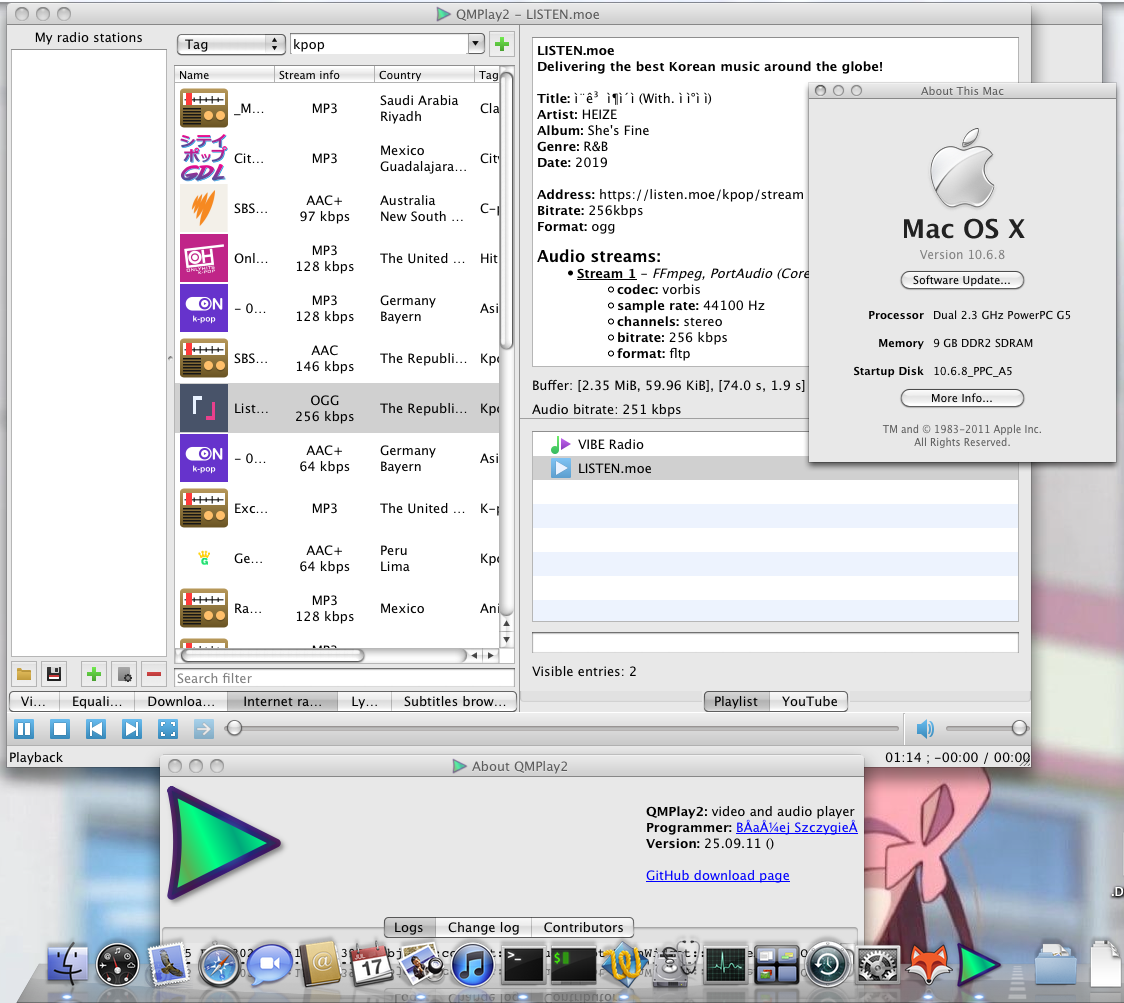Switch to Logs tab in About QMPlay2
1124x1003 pixels.
point(409,927)
